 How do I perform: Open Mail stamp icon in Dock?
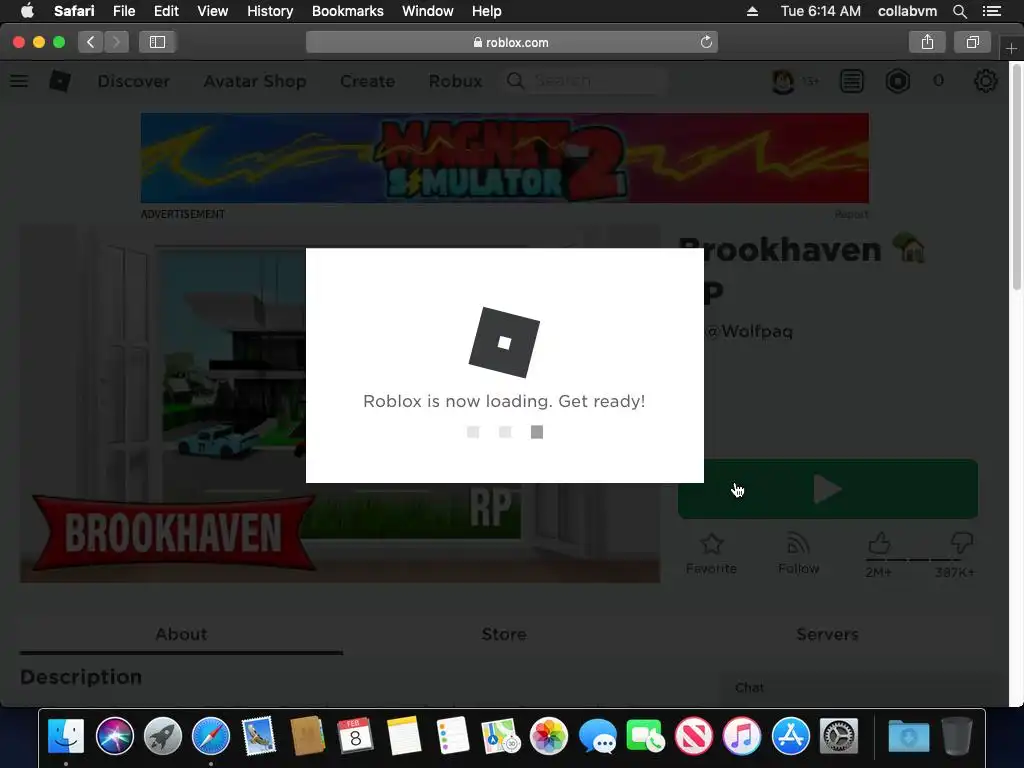[x=259, y=735]
